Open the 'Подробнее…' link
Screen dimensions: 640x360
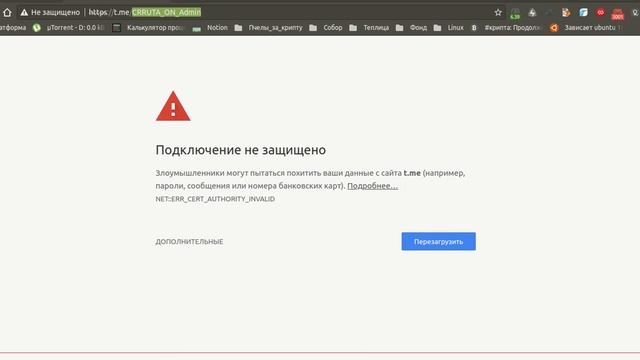click(372, 186)
